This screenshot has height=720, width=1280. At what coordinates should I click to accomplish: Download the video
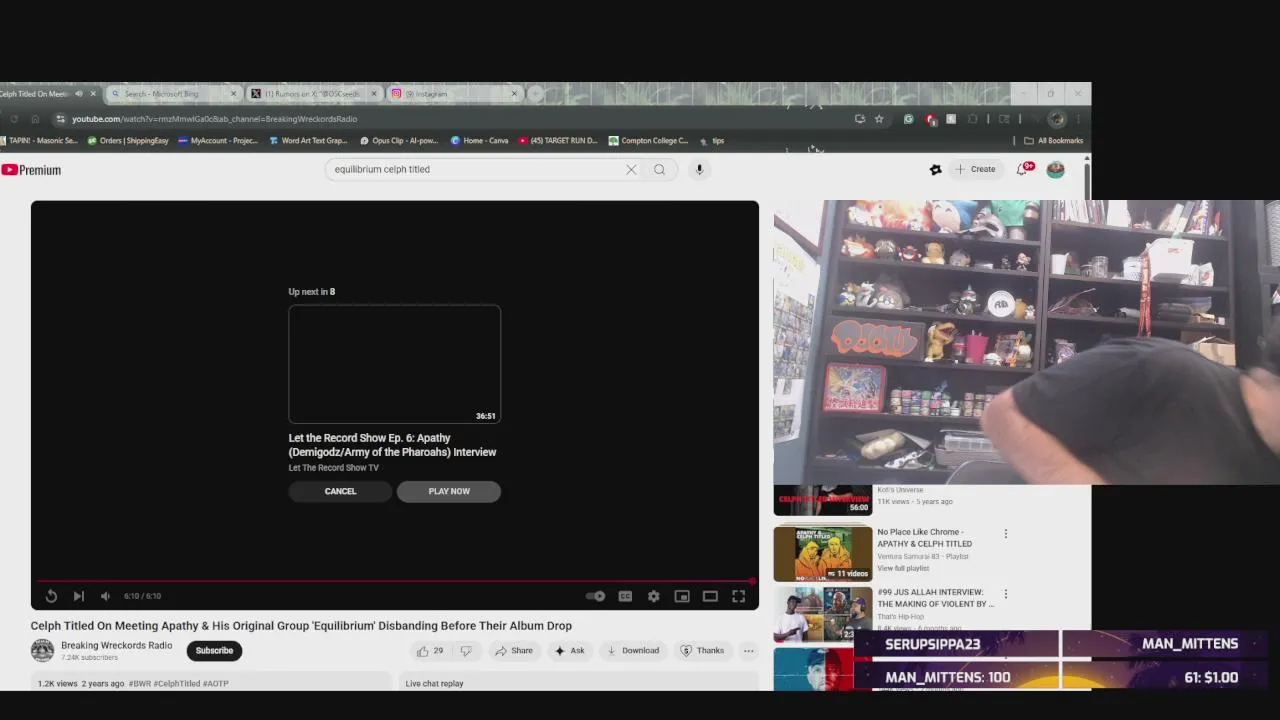tap(633, 651)
